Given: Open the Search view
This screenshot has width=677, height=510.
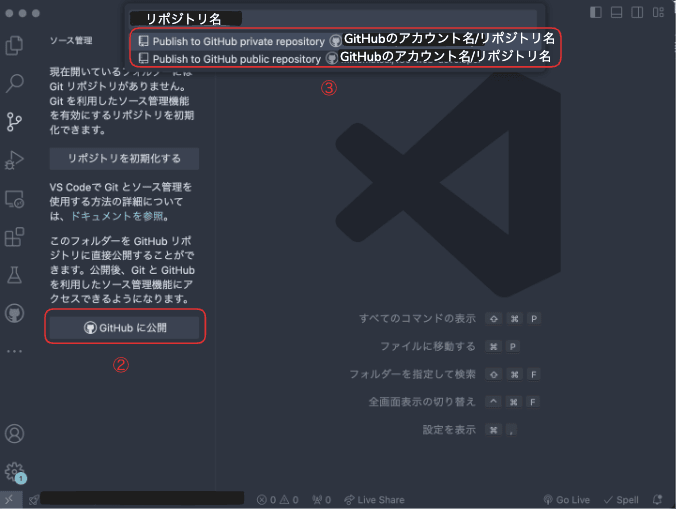Looking at the screenshot, I should [14, 83].
